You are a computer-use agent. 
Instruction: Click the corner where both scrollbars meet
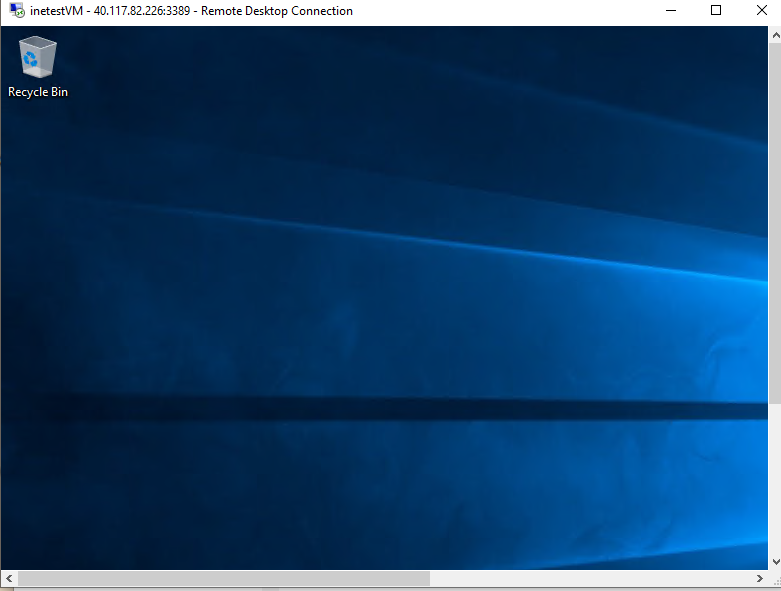pos(775,579)
